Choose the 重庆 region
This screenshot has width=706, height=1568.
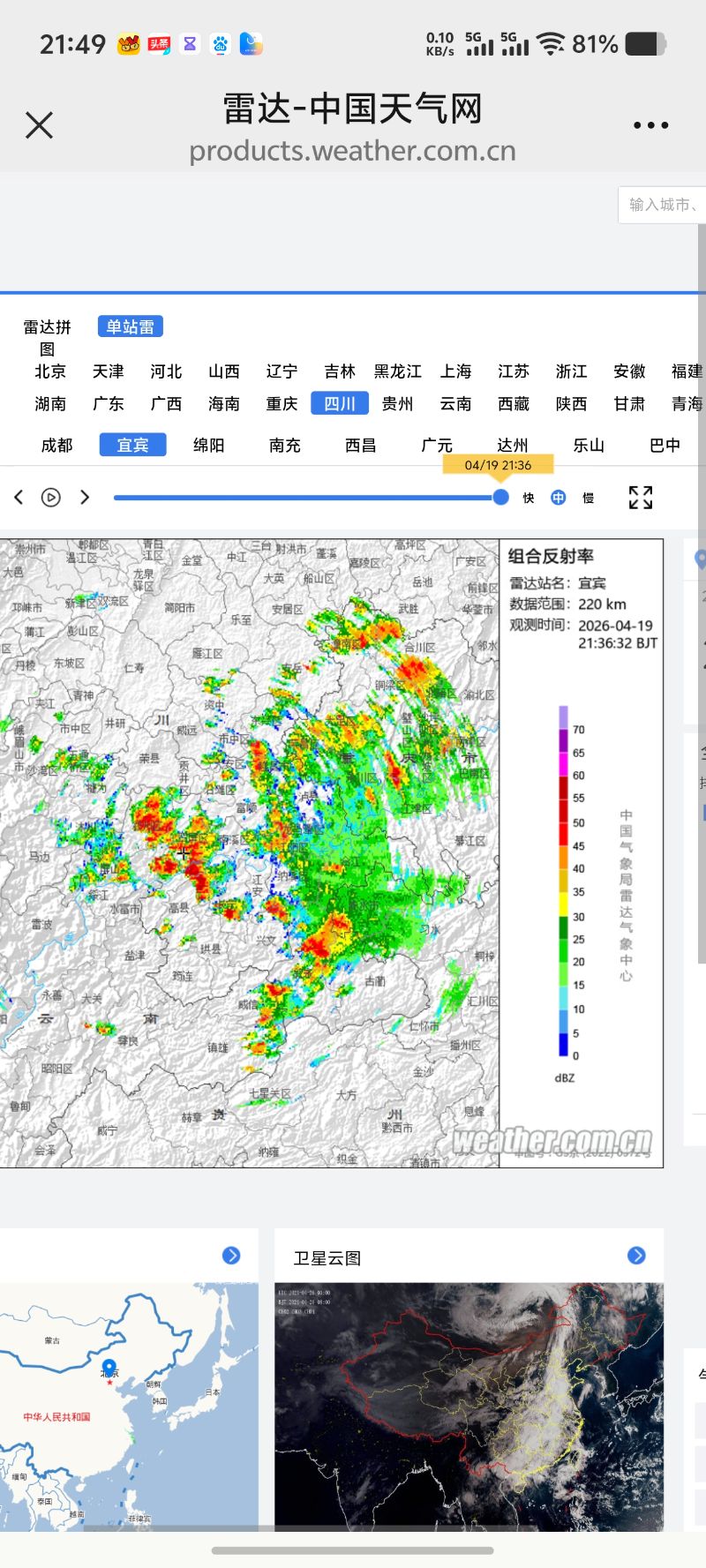[x=282, y=404]
